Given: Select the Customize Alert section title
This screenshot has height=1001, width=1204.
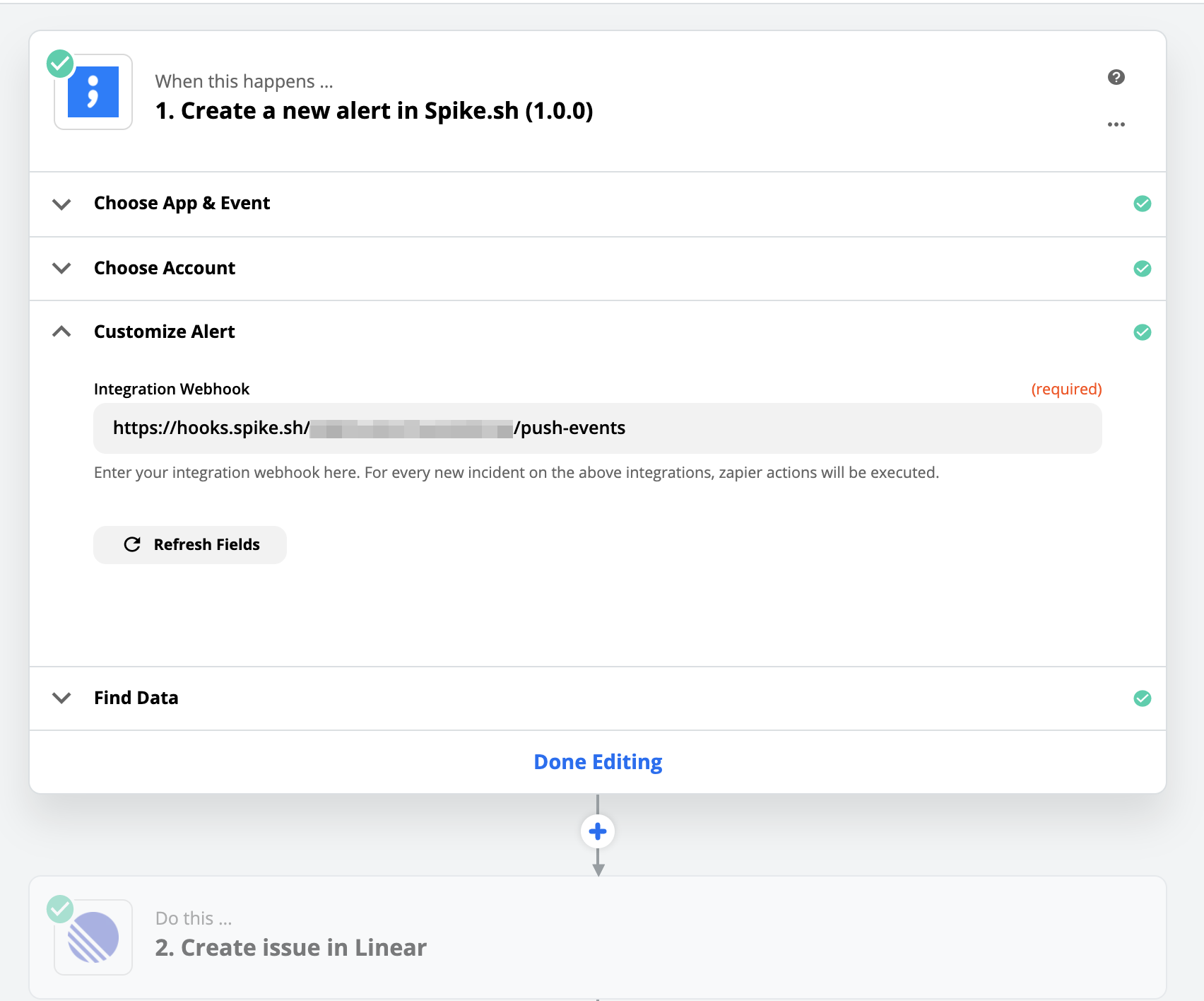Looking at the screenshot, I should pyautogui.click(x=164, y=332).
